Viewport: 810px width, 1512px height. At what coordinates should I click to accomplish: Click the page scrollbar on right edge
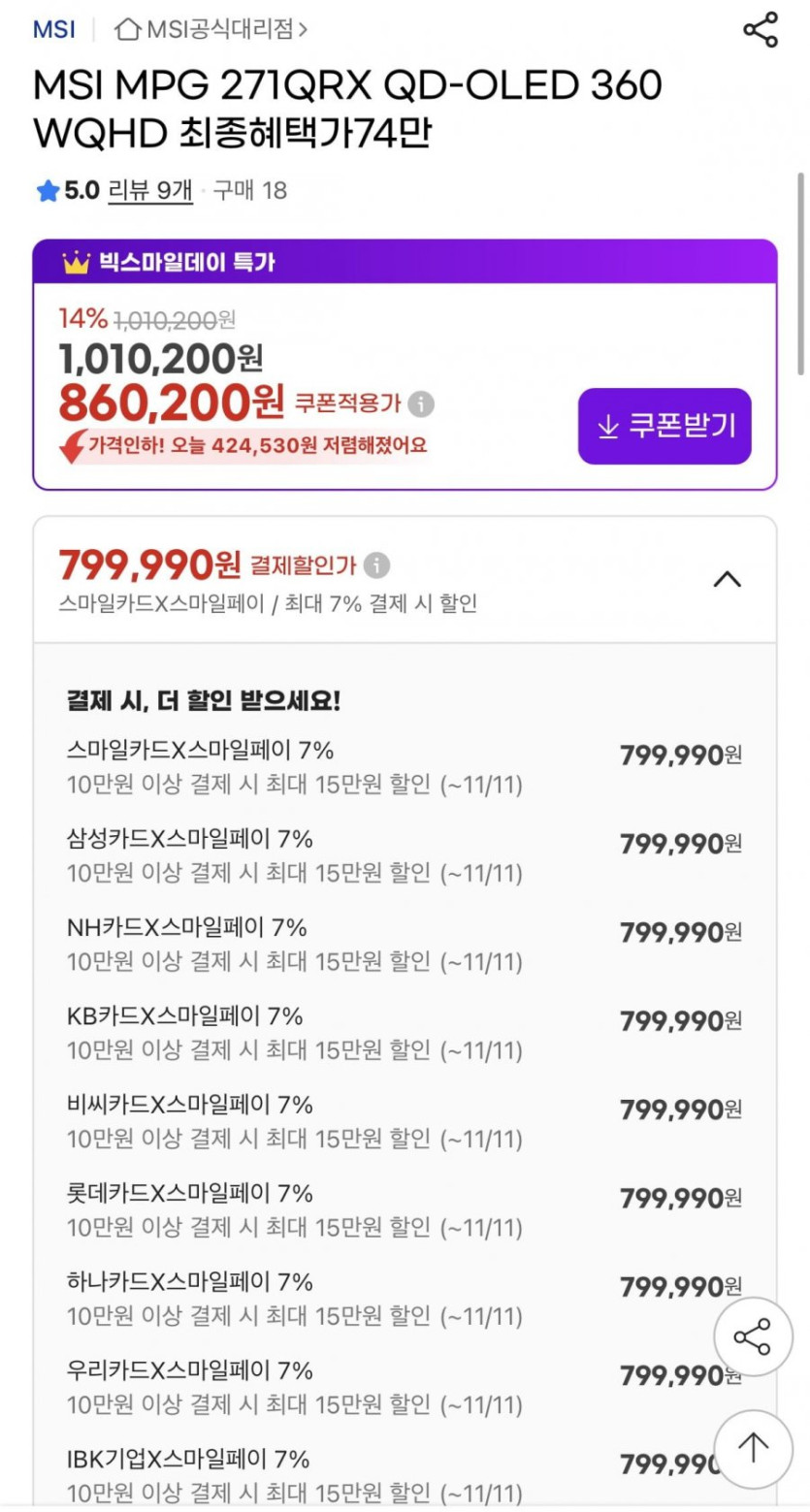[x=800, y=272]
